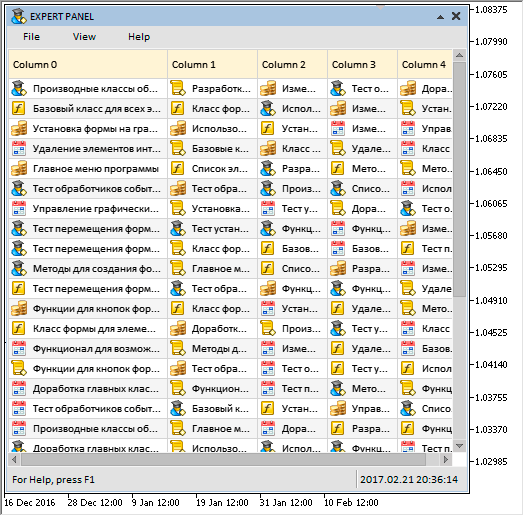The height and width of the screenshot is (516, 524).
Task: Click calendar icon beside 'Управление графически...'
Action: (19, 208)
